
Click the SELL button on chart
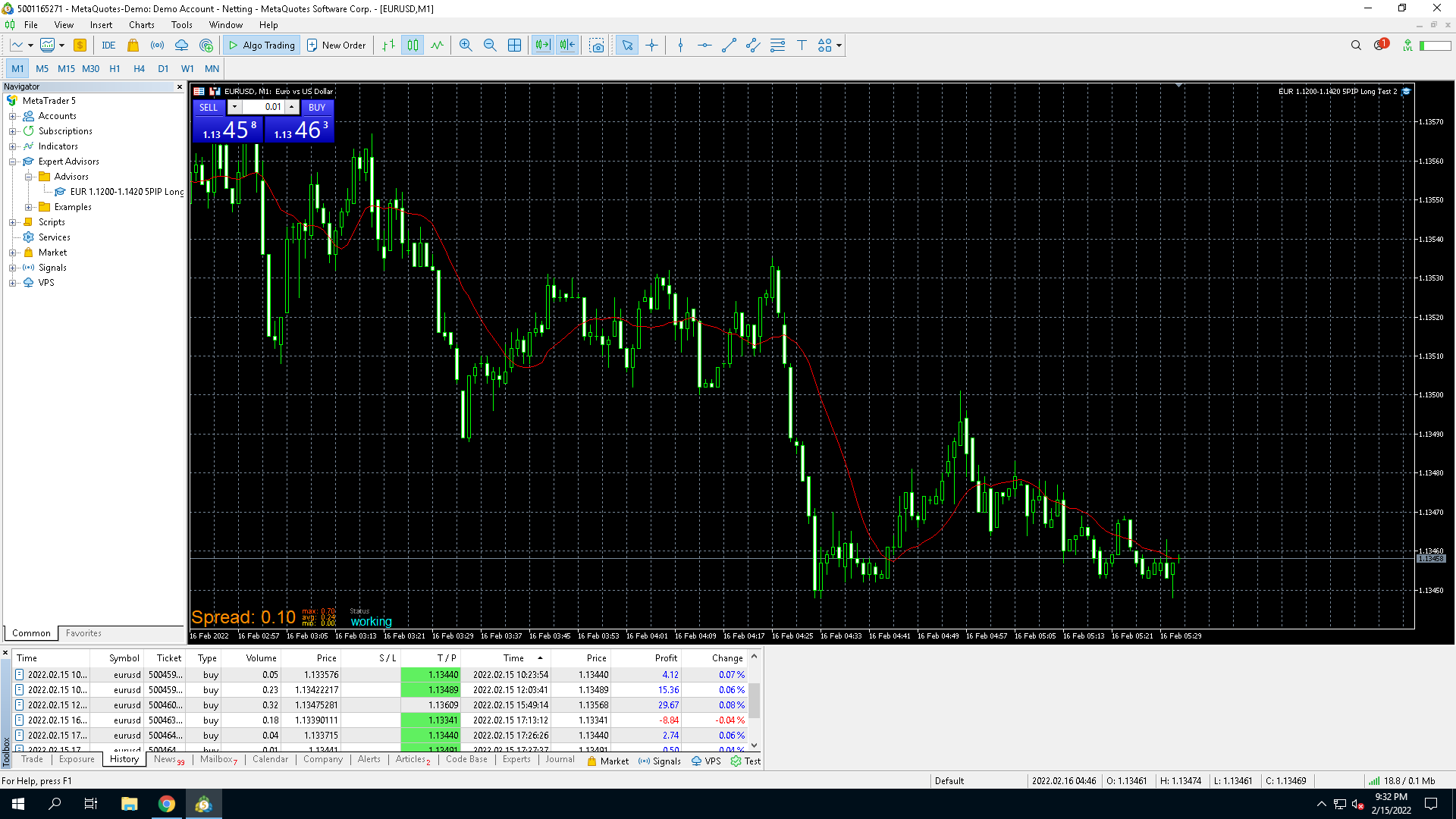[209, 108]
